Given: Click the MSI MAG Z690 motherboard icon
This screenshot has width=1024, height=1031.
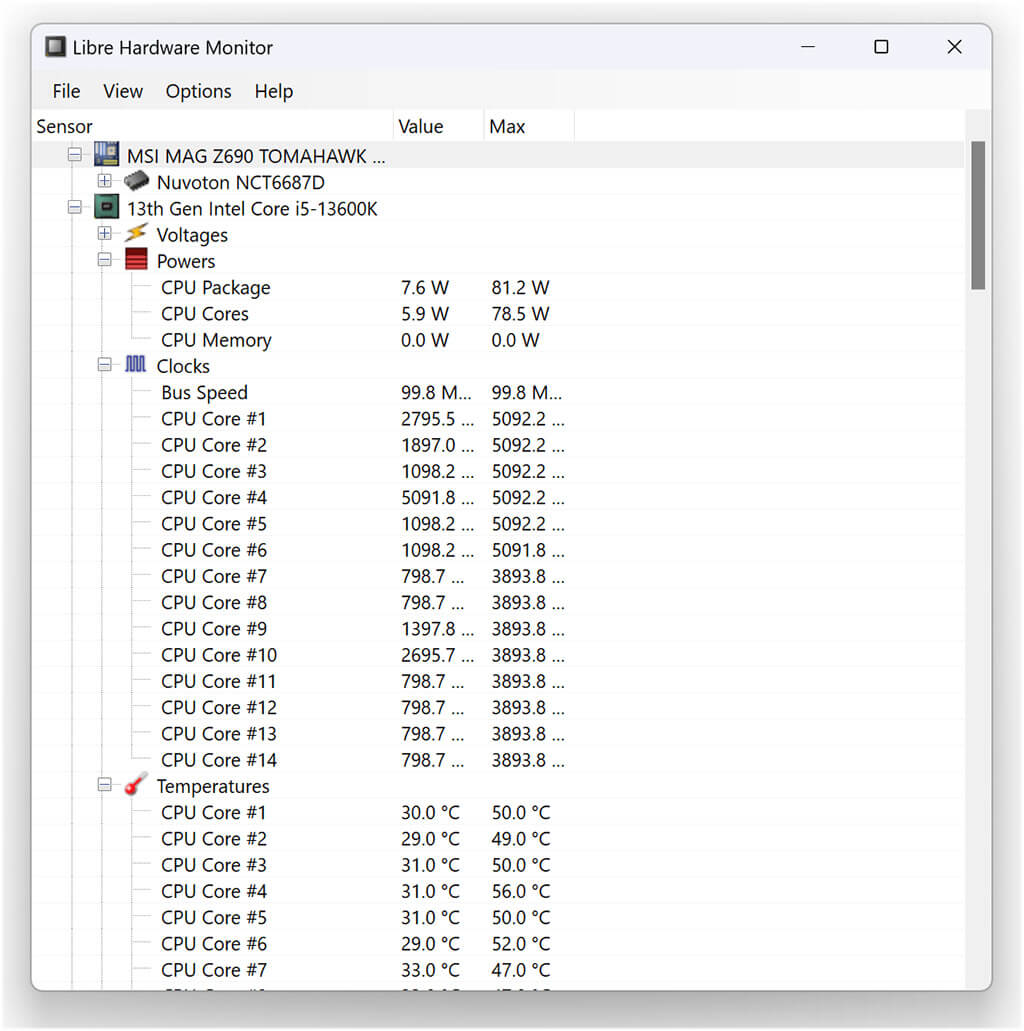Looking at the screenshot, I should click(105, 155).
